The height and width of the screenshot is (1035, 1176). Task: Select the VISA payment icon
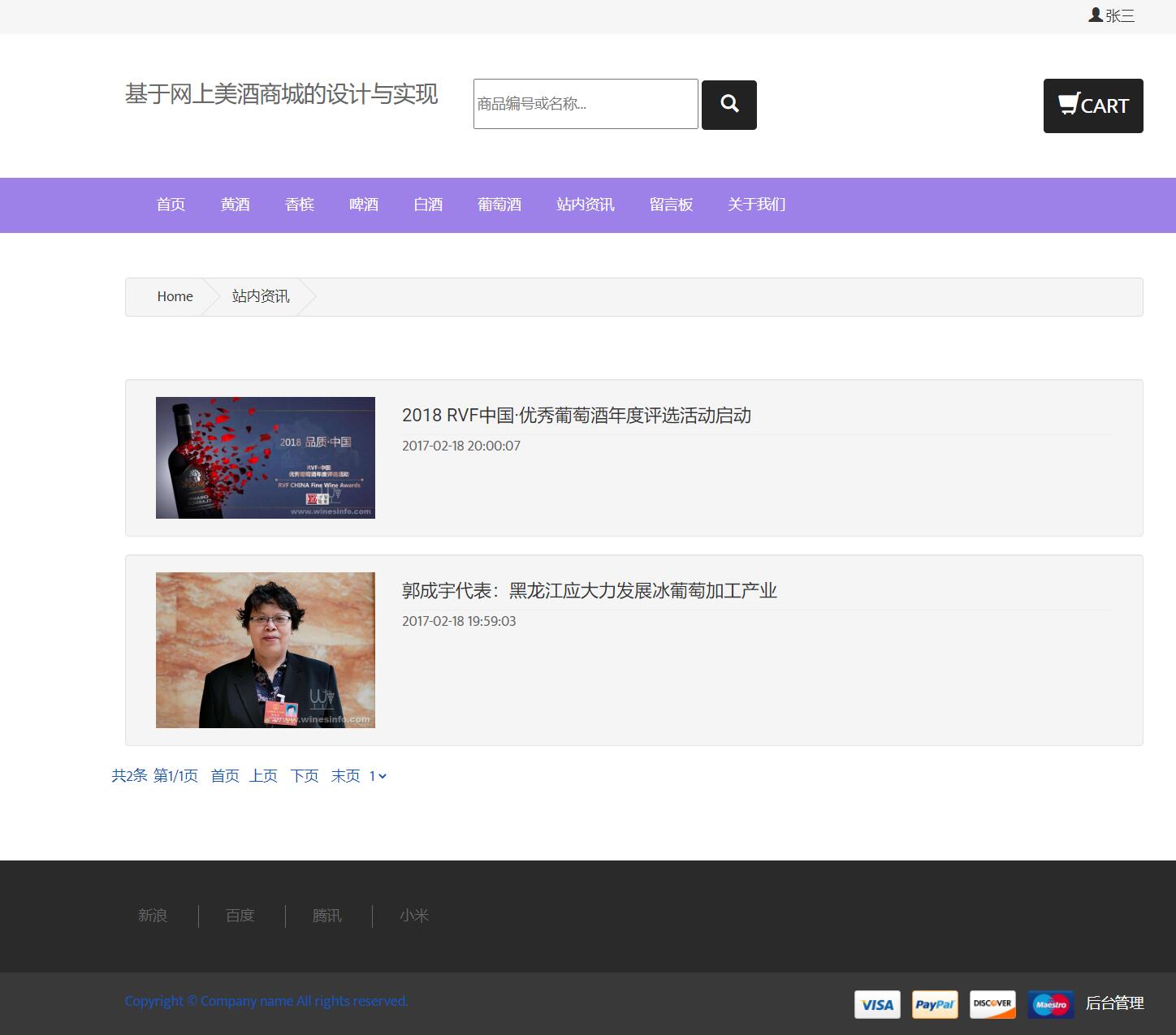(x=877, y=1004)
